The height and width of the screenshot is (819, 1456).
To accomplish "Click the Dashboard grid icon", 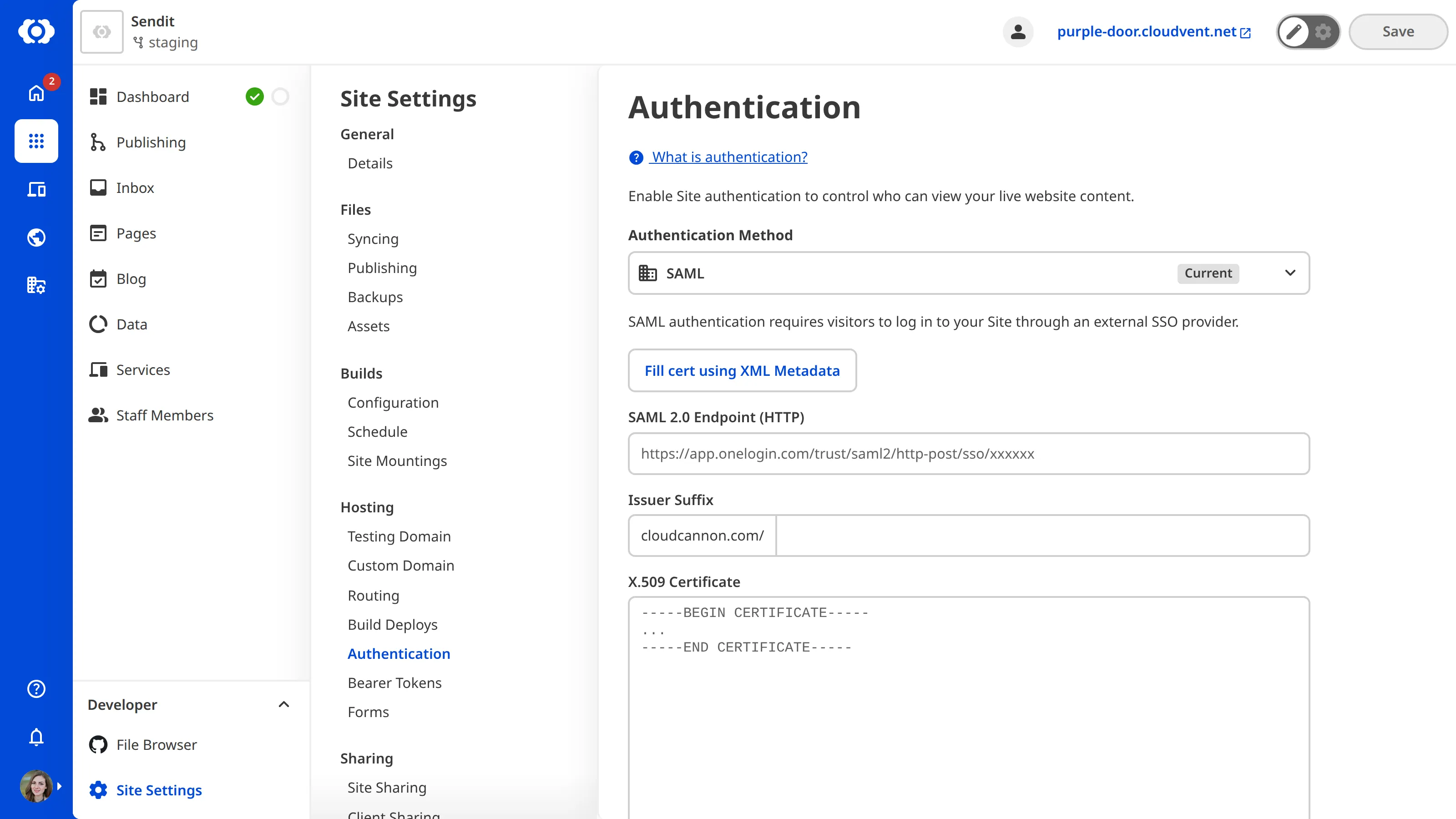I will click(x=98, y=96).
